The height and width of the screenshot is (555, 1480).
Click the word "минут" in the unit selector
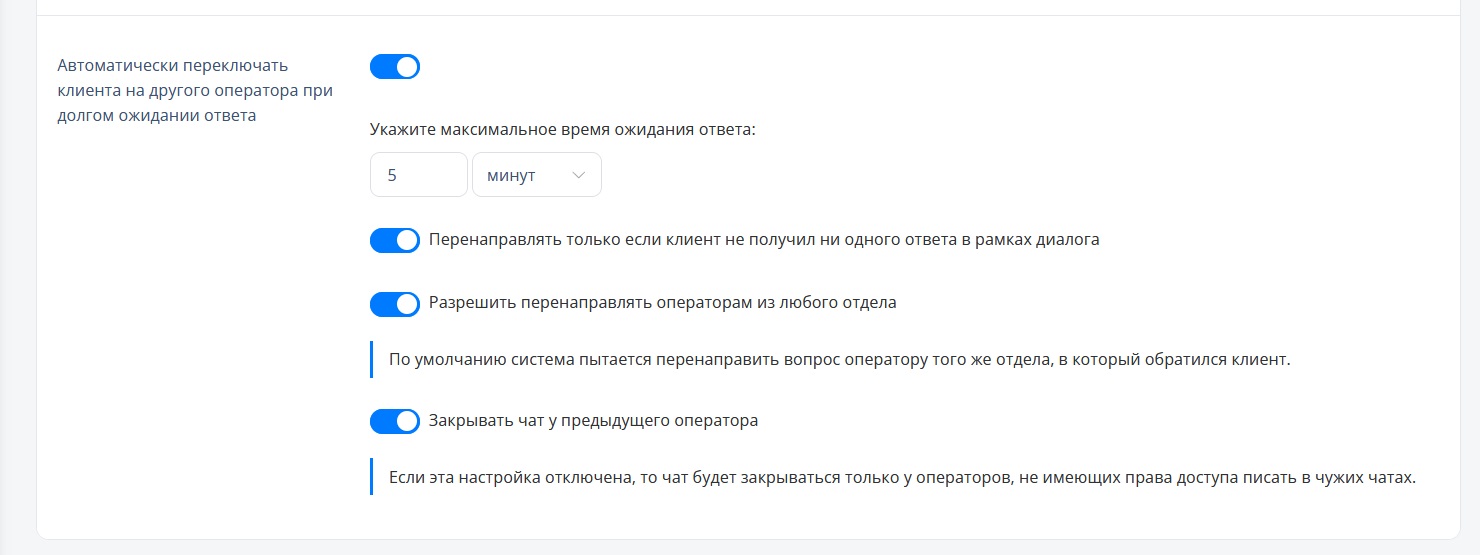pyautogui.click(x=511, y=175)
